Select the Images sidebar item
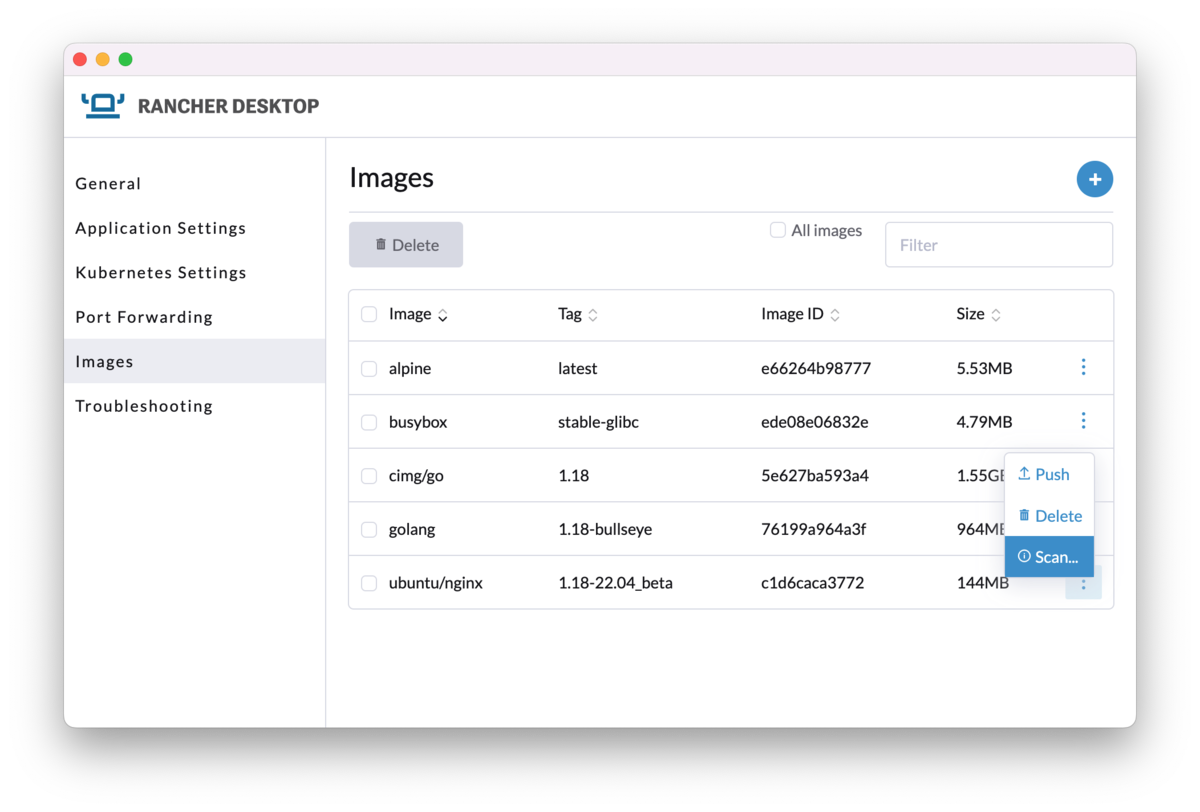This screenshot has height=812, width=1200. point(195,361)
